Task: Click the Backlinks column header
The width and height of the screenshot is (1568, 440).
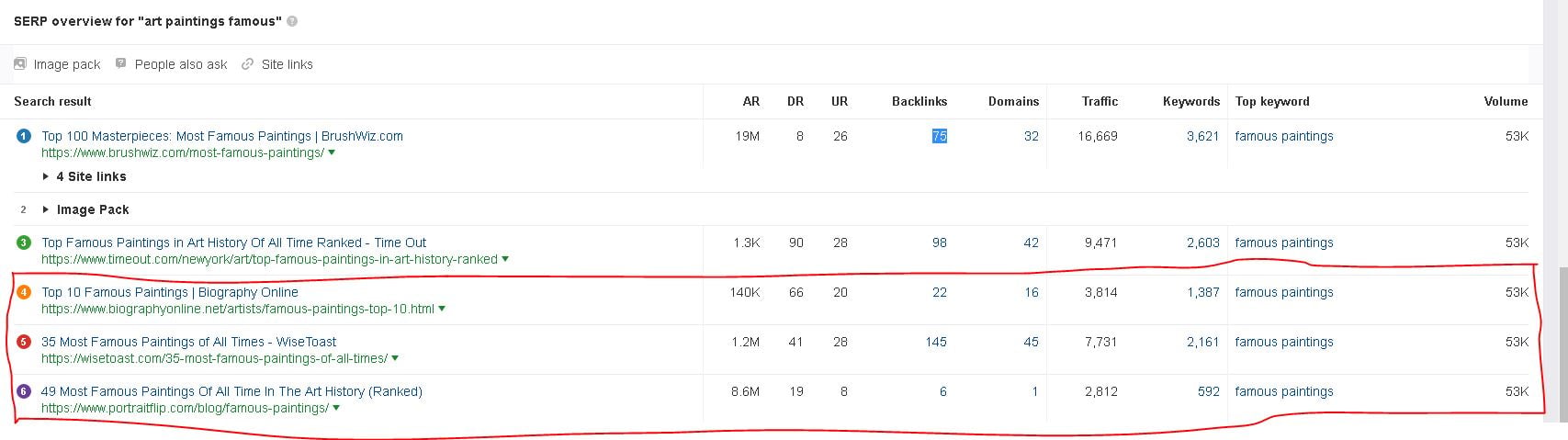Action: [919, 101]
